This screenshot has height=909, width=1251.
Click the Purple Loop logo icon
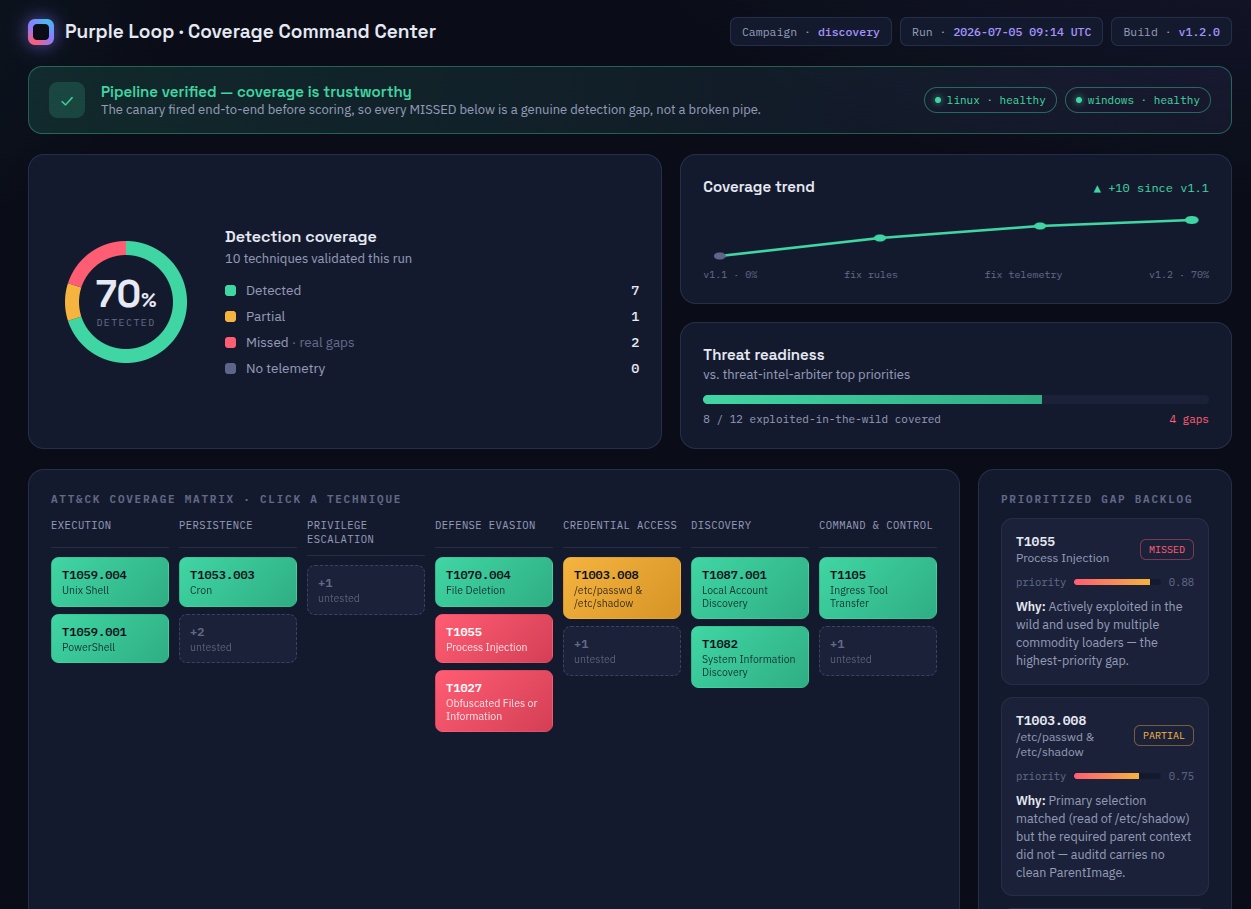[x=41, y=32]
